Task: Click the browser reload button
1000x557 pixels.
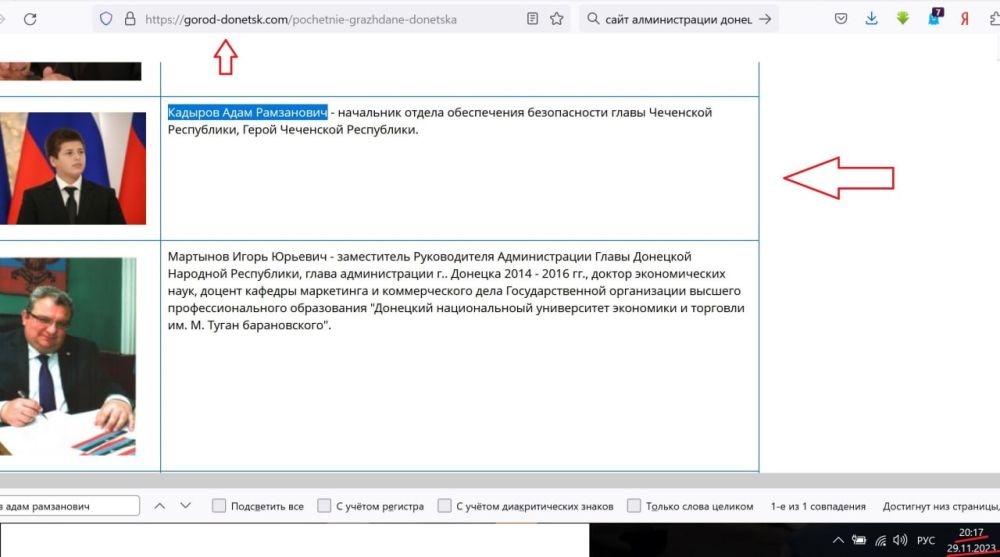Action: click(30, 19)
